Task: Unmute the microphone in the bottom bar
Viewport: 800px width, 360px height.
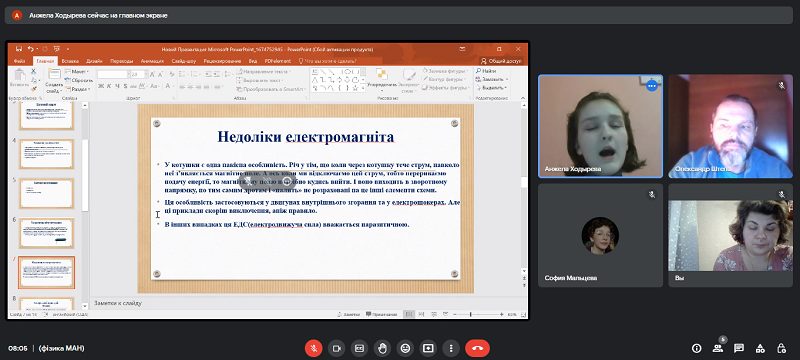Action: coord(313,348)
